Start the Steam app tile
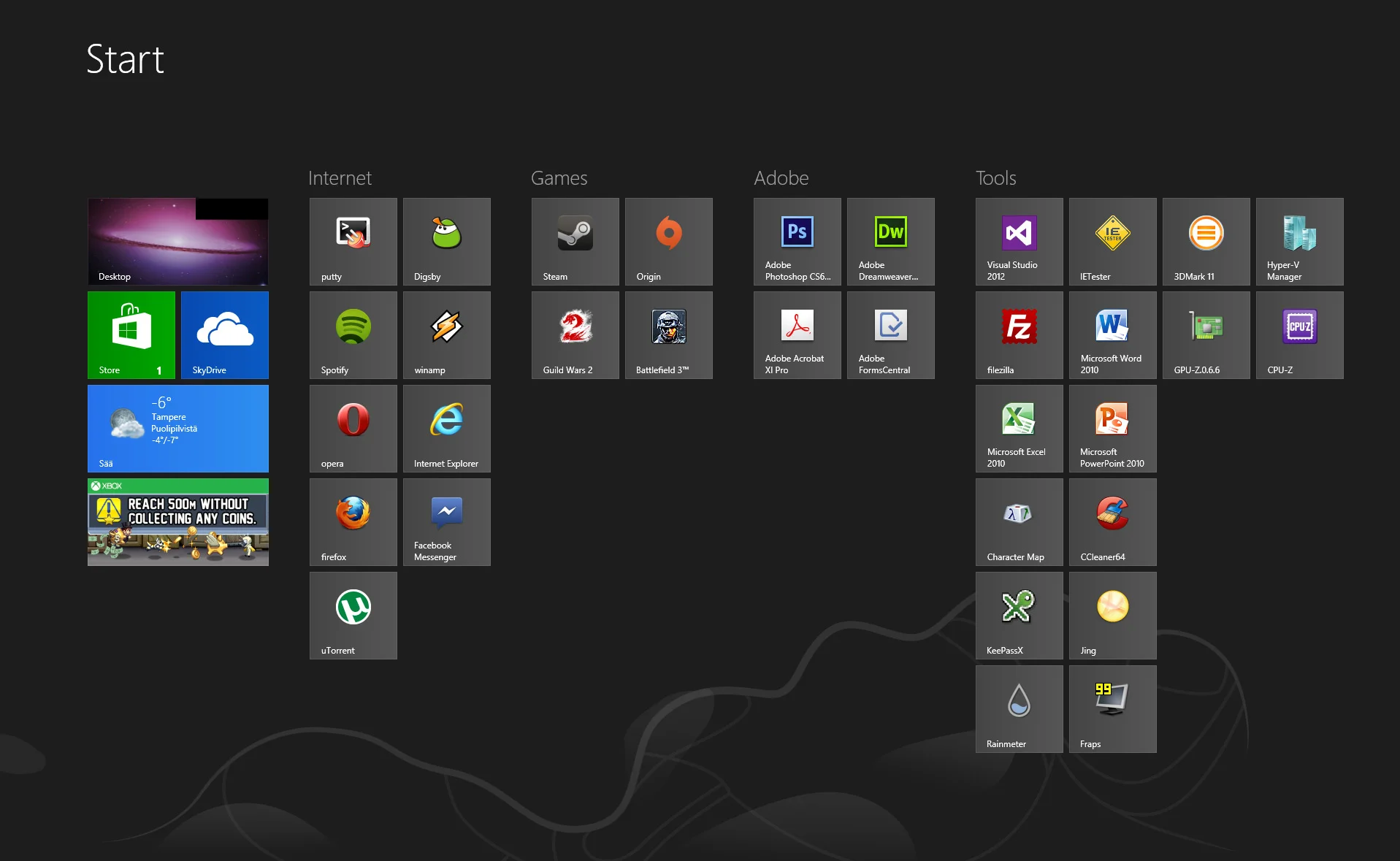Image resolution: width=1400 pixels, height=861 pixels. click(575, 242)
